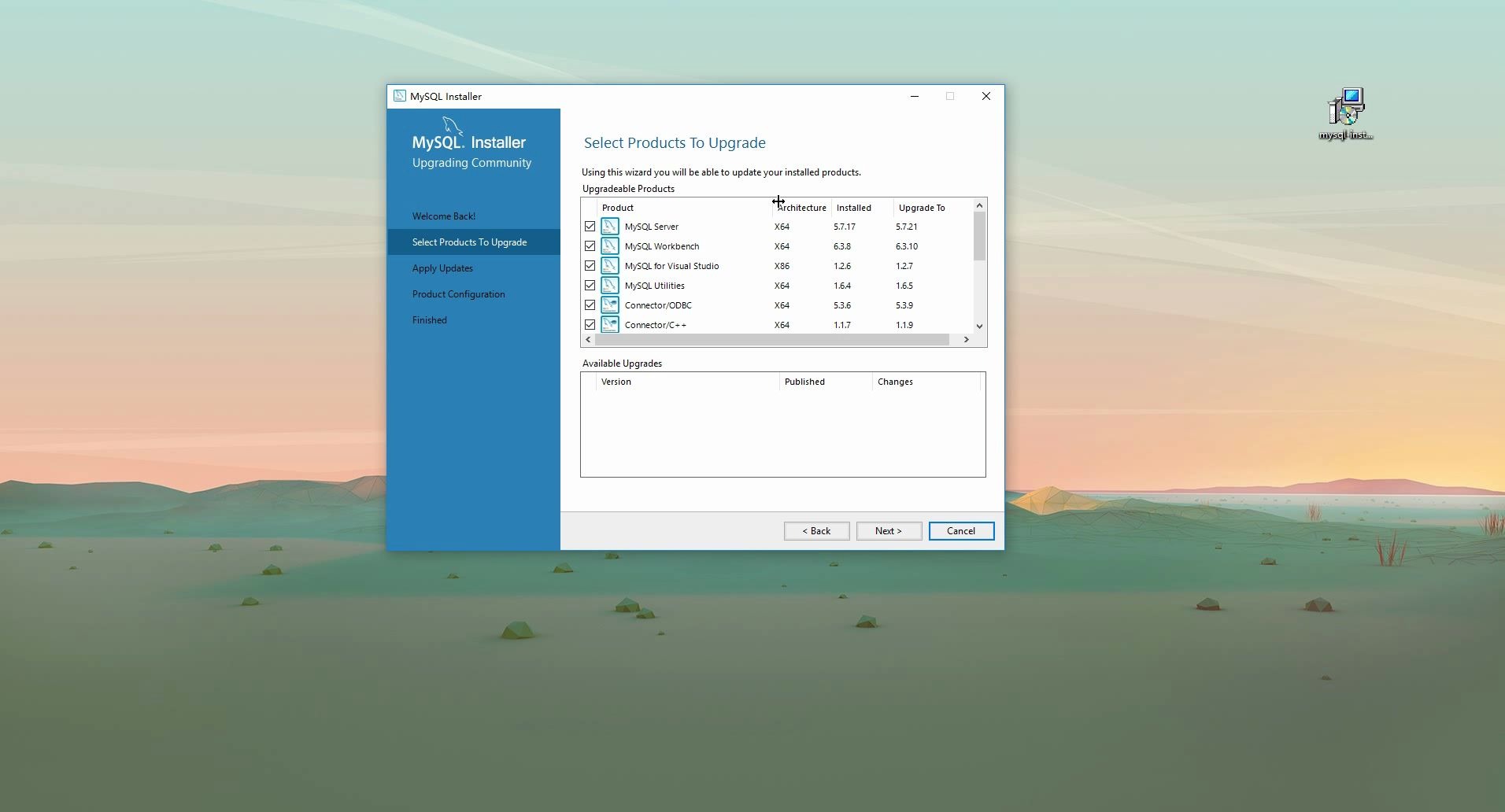The image size is (1505, 812).
Task: Click the 5.7.17 installed version value
Action: [845, 227]
